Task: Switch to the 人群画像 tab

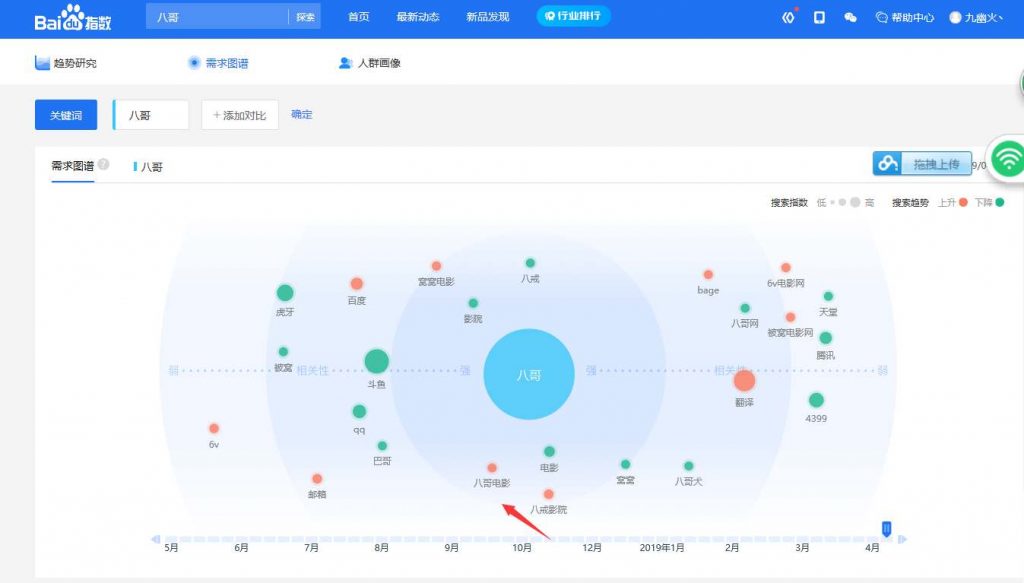Action: point(370,63)
